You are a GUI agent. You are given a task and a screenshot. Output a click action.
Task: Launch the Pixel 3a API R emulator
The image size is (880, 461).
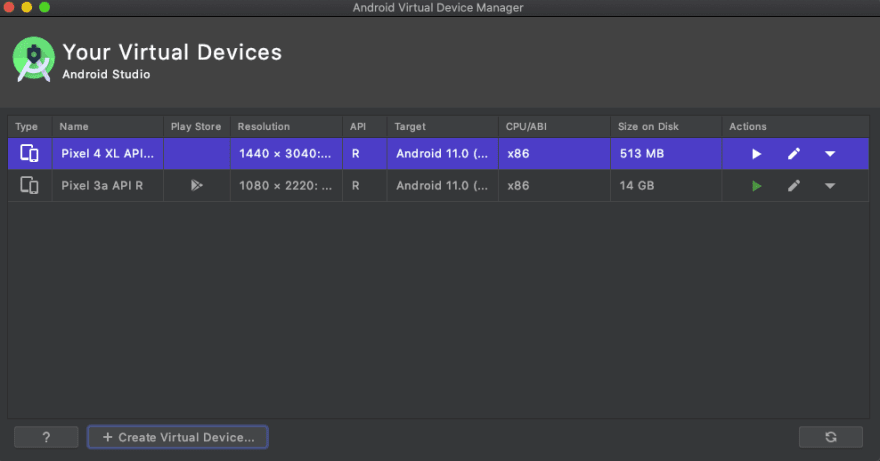[756, 186]
